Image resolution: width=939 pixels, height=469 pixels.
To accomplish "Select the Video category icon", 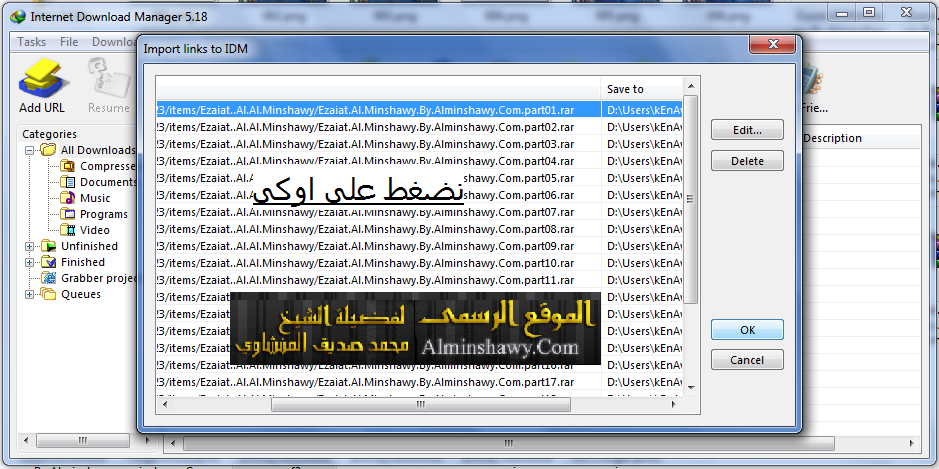I will tap(68, 230).
